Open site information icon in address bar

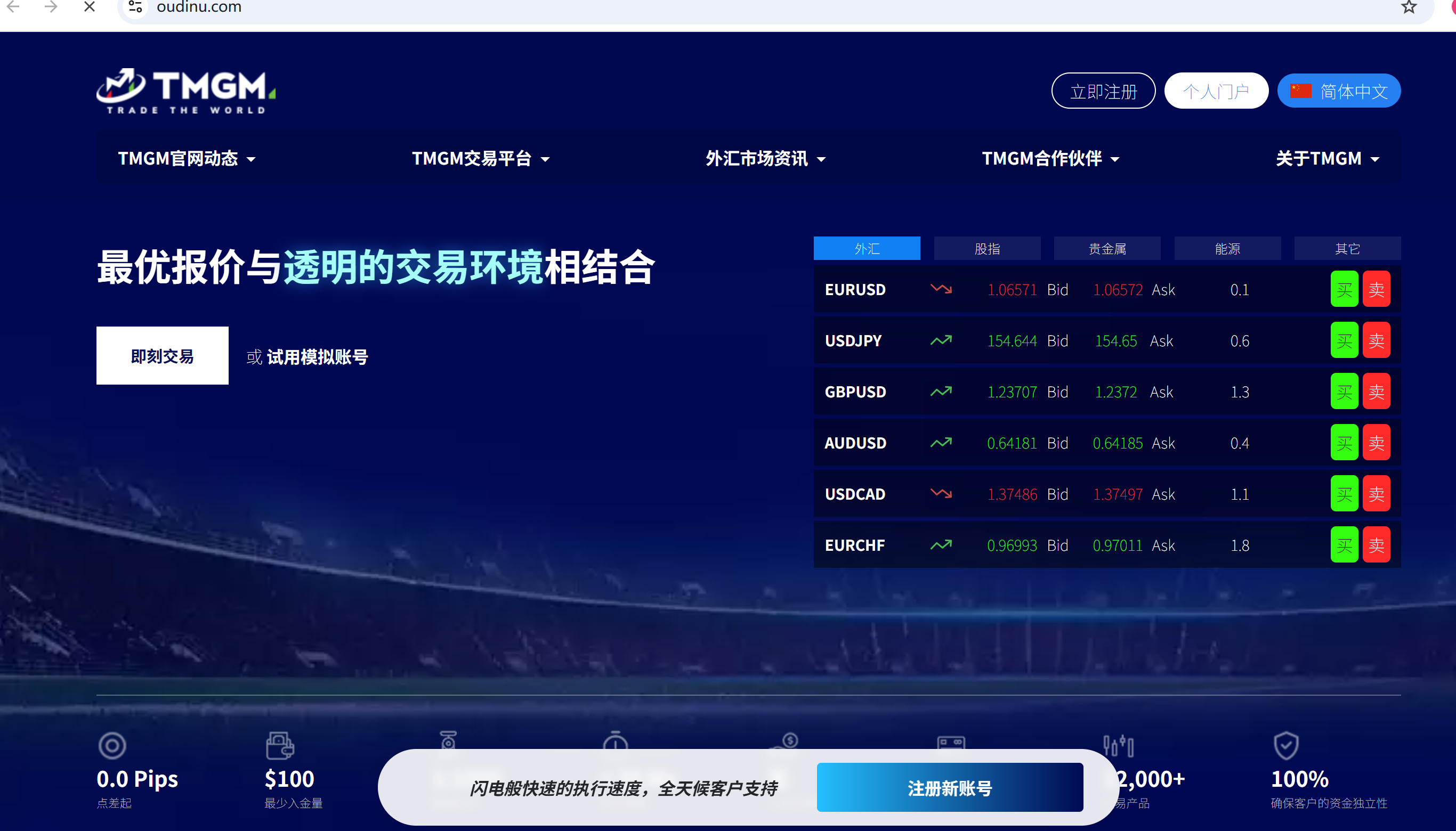[135, 7]
